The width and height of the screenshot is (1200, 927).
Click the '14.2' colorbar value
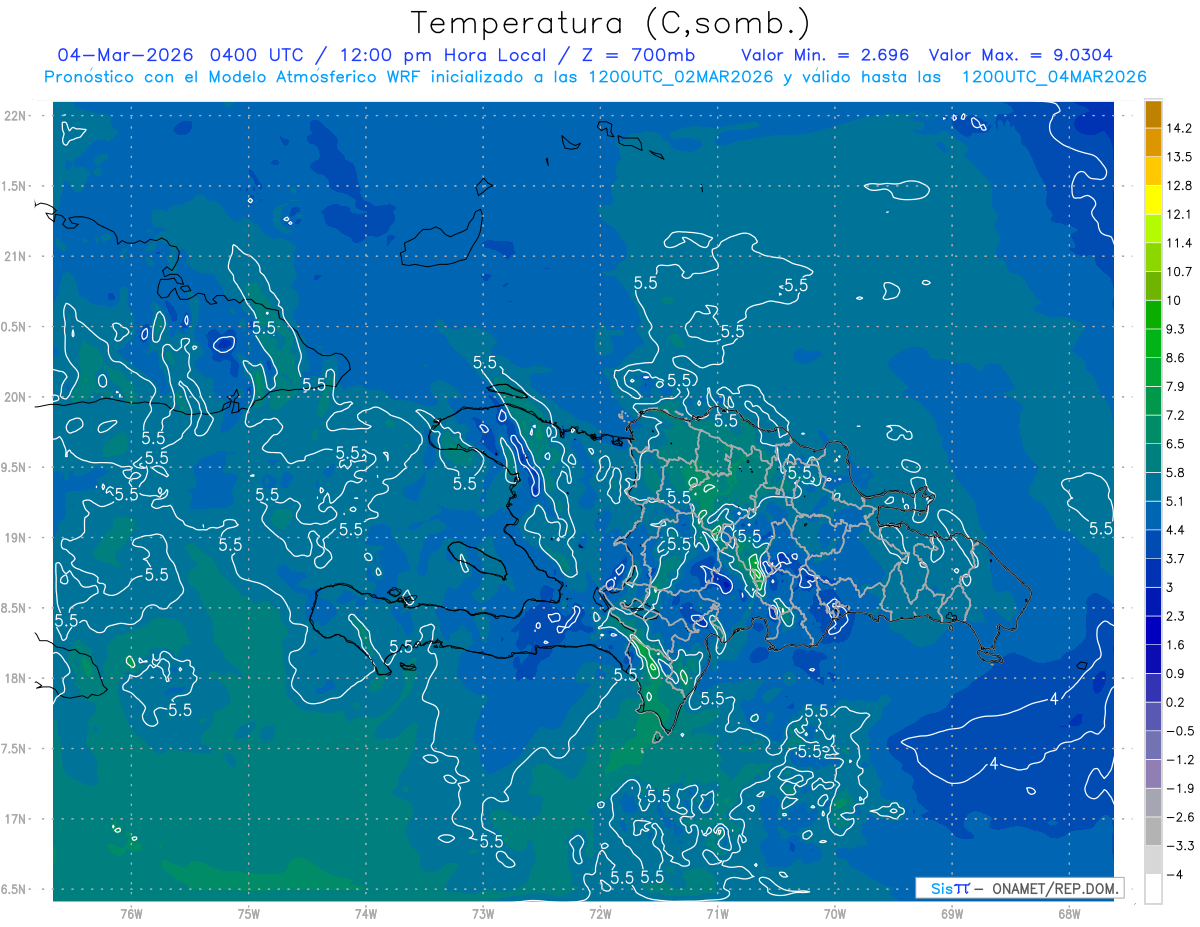pyautogui.click(x=1181, y=128)
